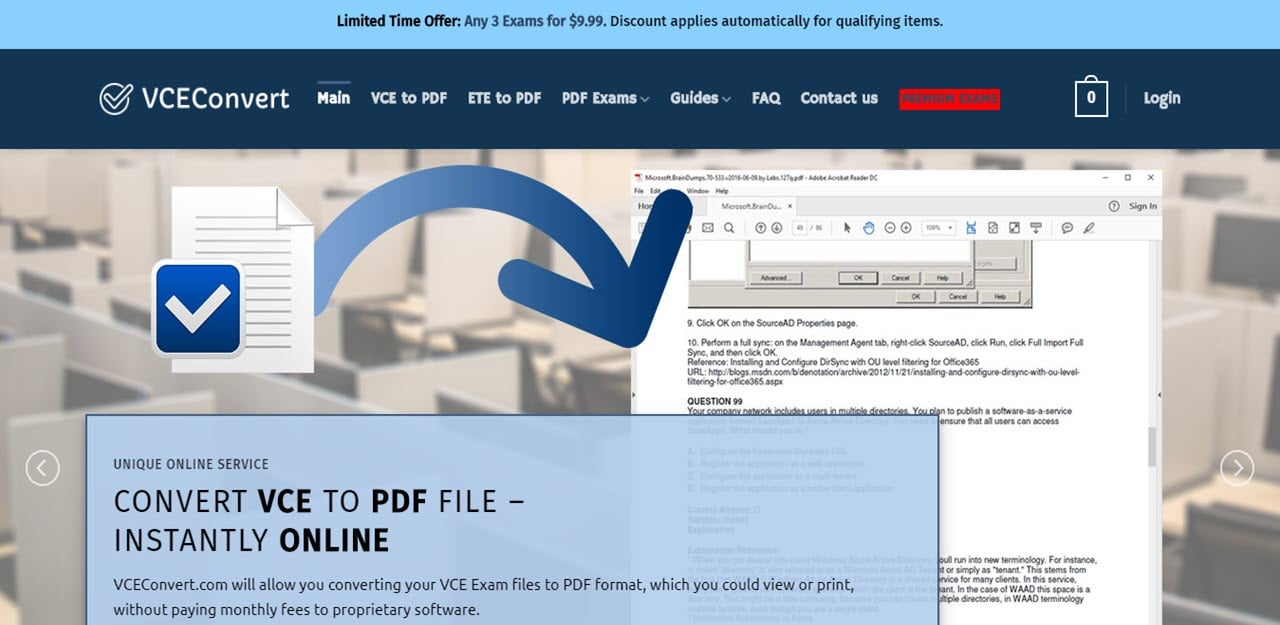The image size is (1280, 625).
Task: Click the VCEConvert brand name text
Action: (x=215, y=98)
